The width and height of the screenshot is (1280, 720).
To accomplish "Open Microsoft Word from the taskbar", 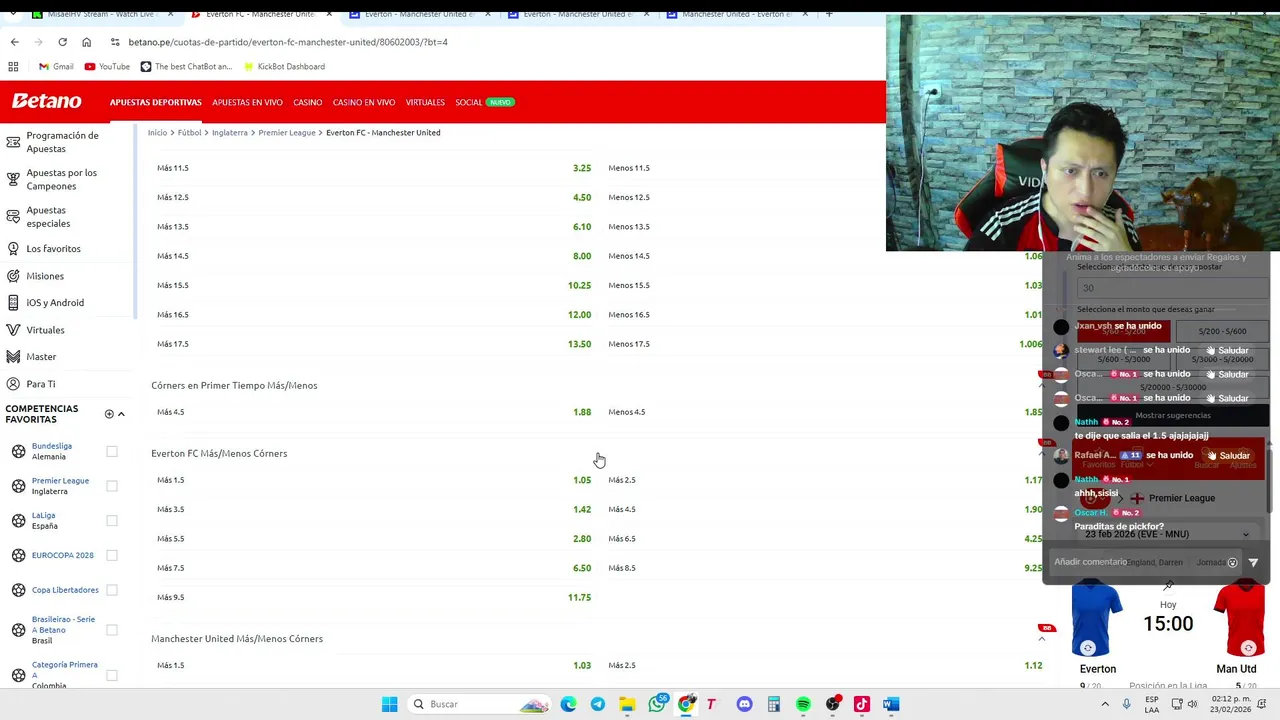I will (x=891, y=704).
